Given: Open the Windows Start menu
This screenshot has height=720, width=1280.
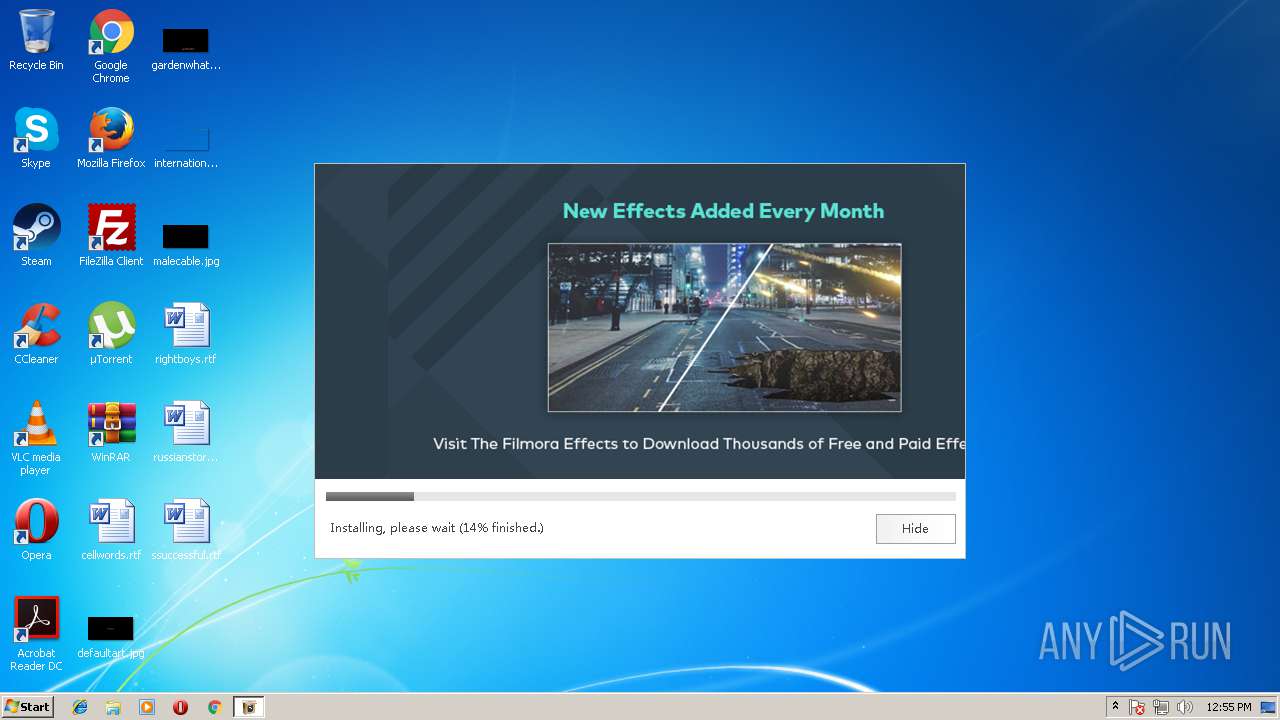Looking at the screenshot, I should (x=27, y=706).
